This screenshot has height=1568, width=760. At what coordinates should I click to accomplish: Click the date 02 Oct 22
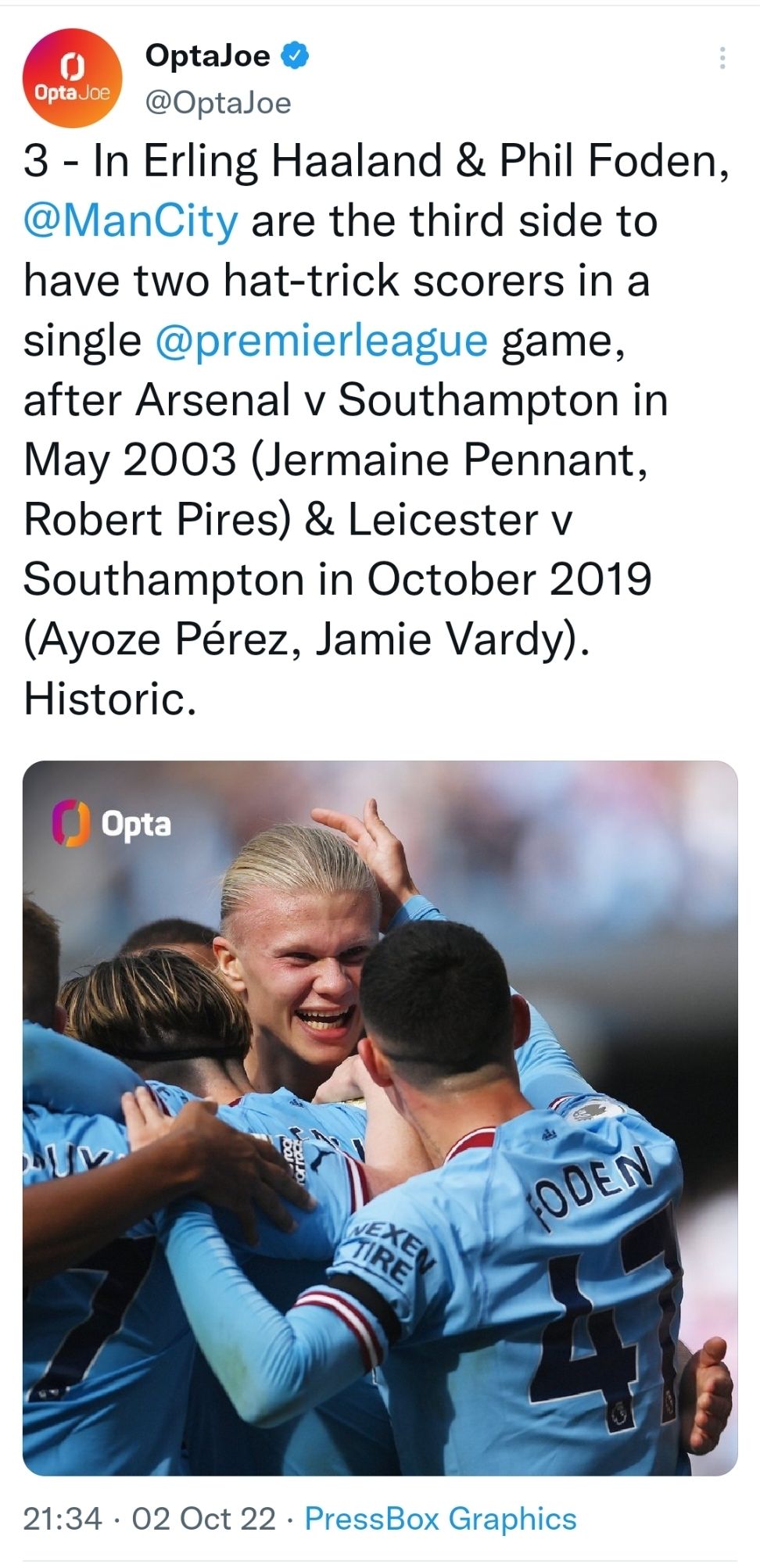[205, 1517]
